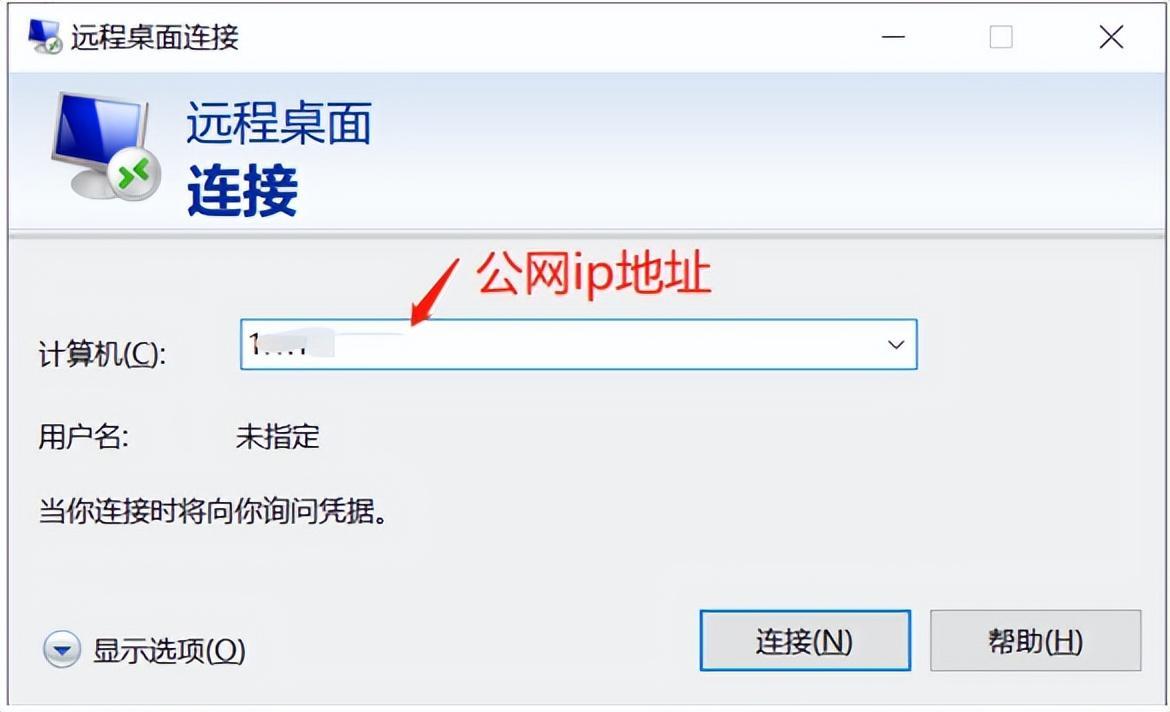Click the green connection badge on the monitor
The image size is (1170, 712).
pyautogui.click(x=134, y=175)
